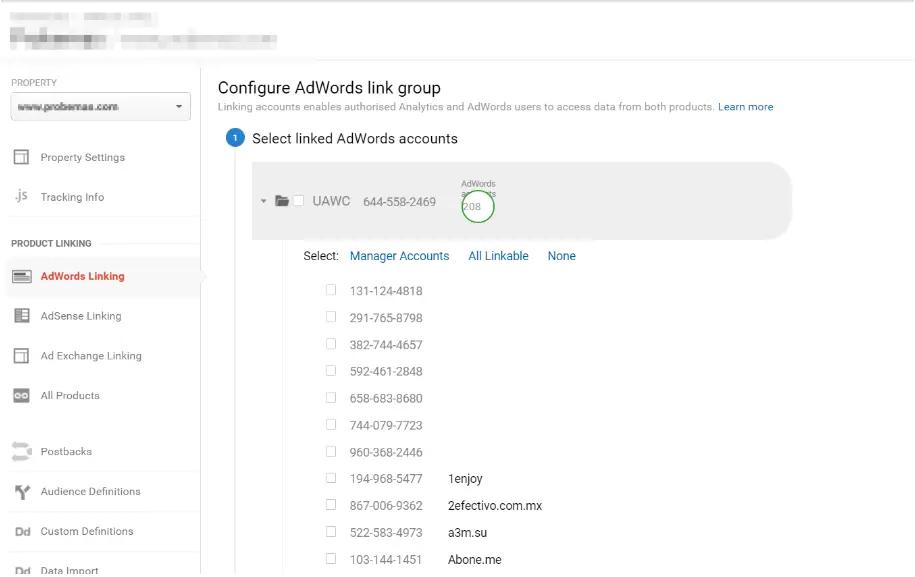
Task: Open All Products page
Action: pos(70,396)
